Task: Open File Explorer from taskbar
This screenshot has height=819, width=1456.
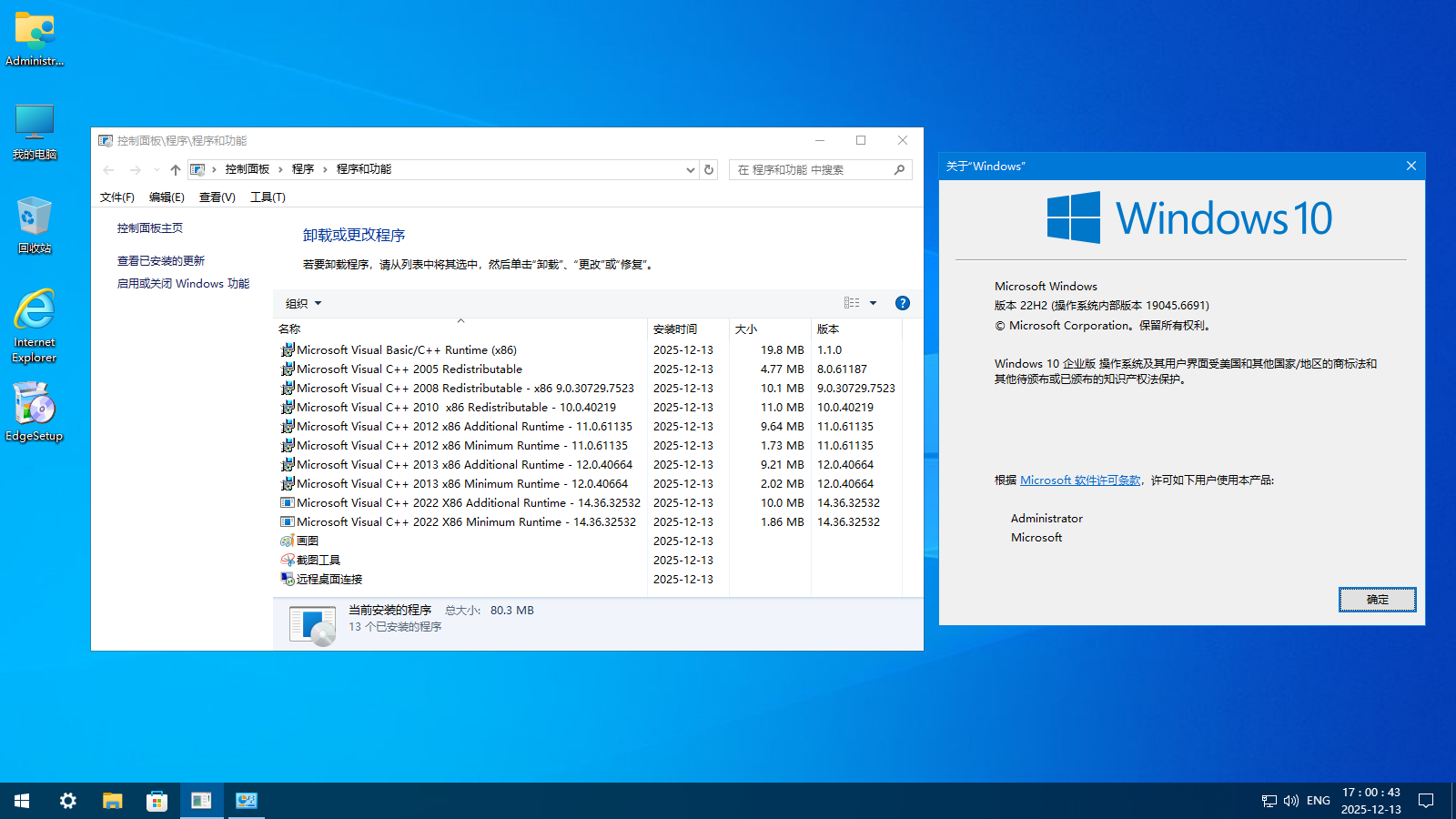Action: [x=112, y=801]
